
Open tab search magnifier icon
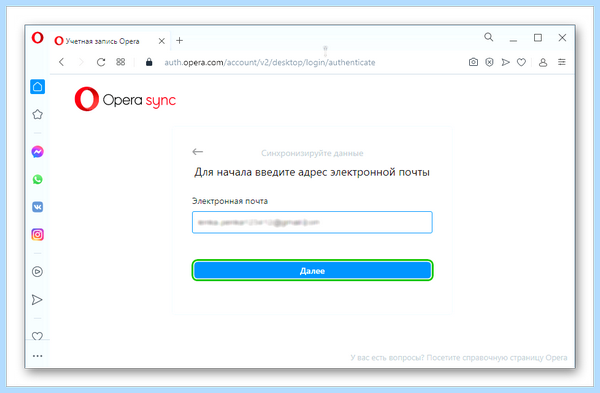point(489,37)
